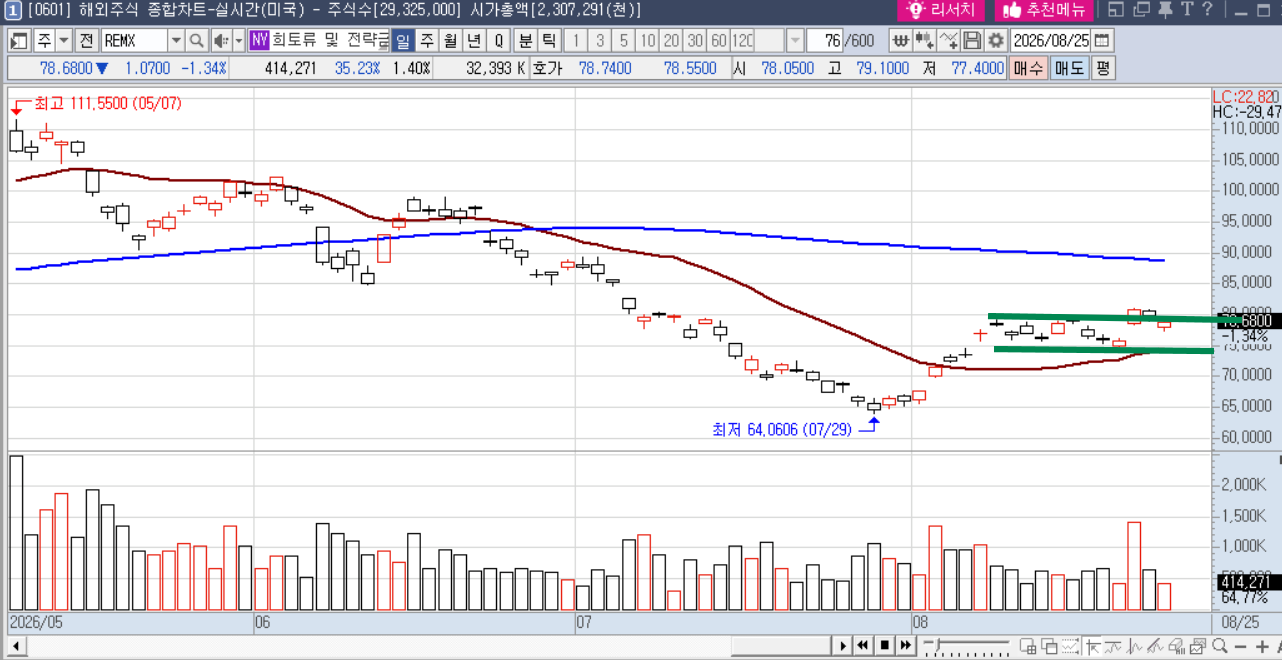Select the weekly 주 chart period button
The image size is (1282, 660).
click(426, 41)
